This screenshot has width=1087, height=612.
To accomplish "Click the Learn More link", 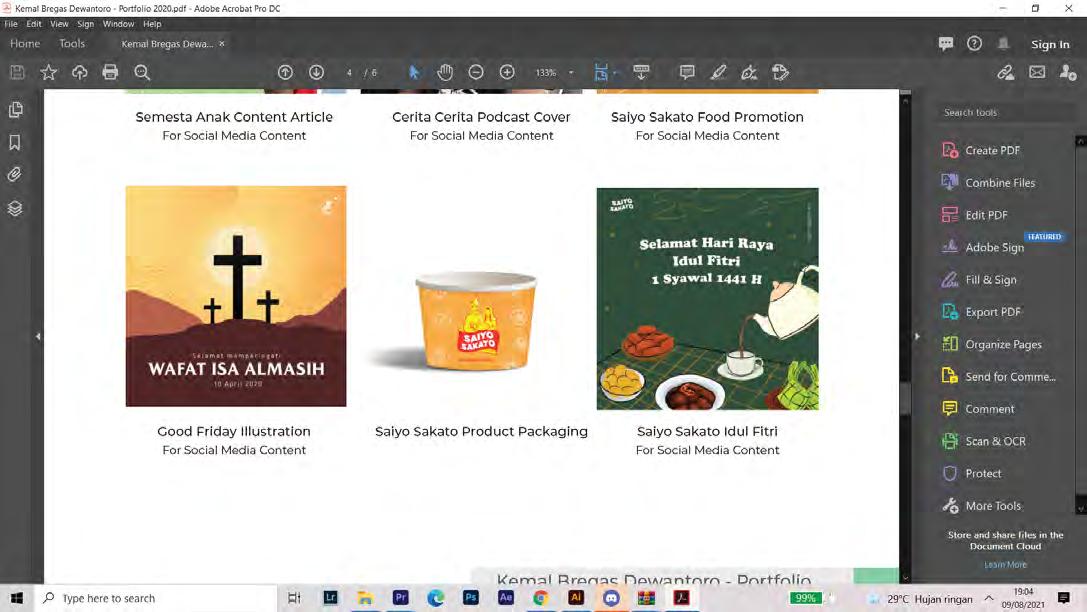I will pos(1005,565).
